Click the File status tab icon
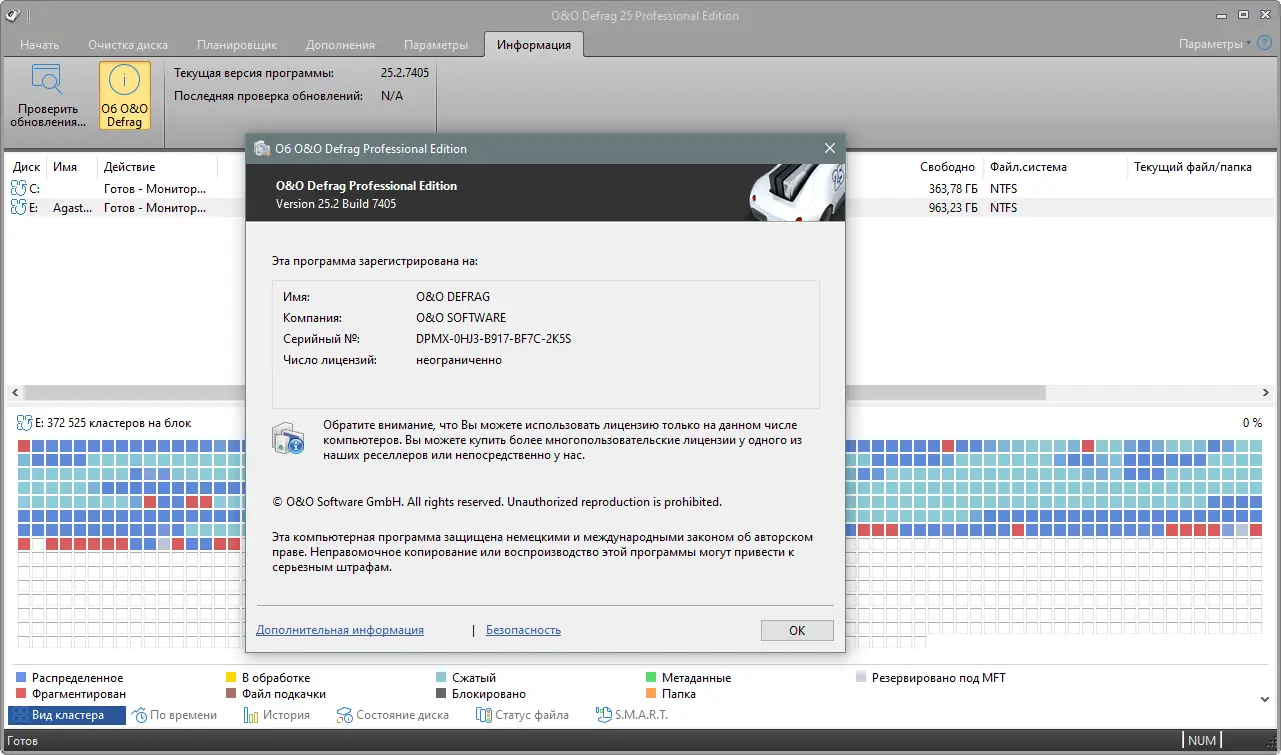 tap(485, 715)
